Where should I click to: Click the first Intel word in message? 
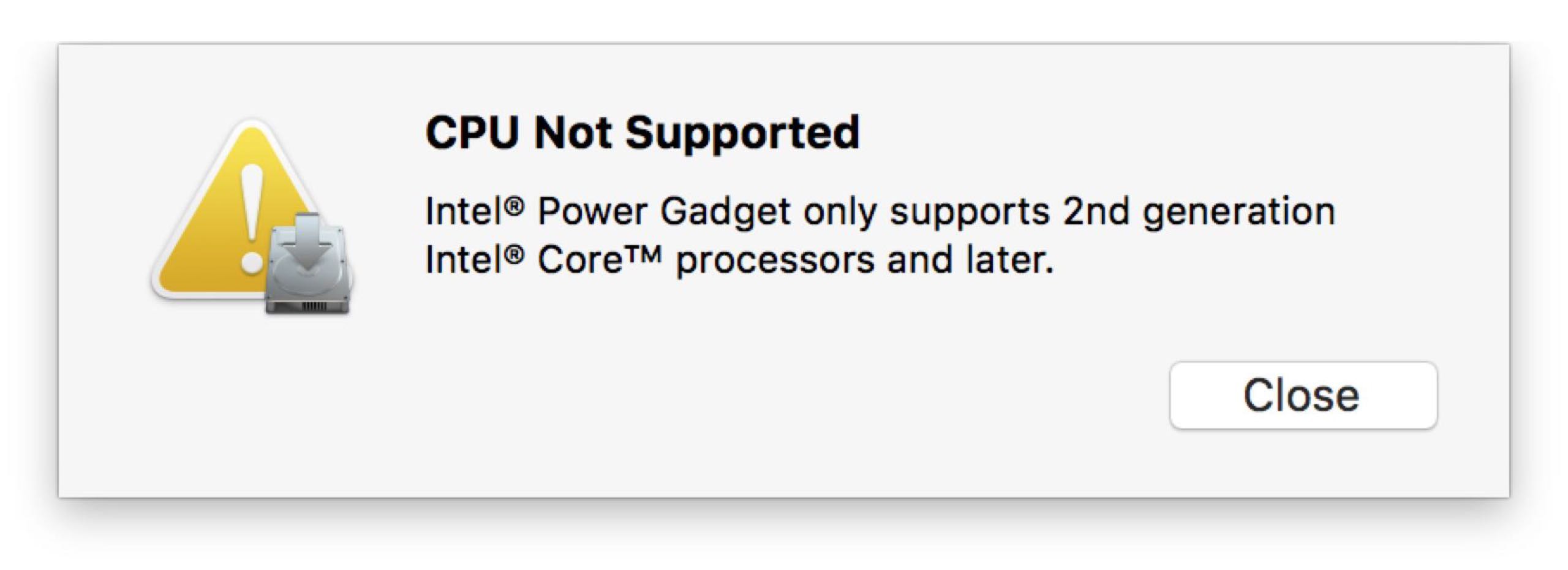(463, 211)
